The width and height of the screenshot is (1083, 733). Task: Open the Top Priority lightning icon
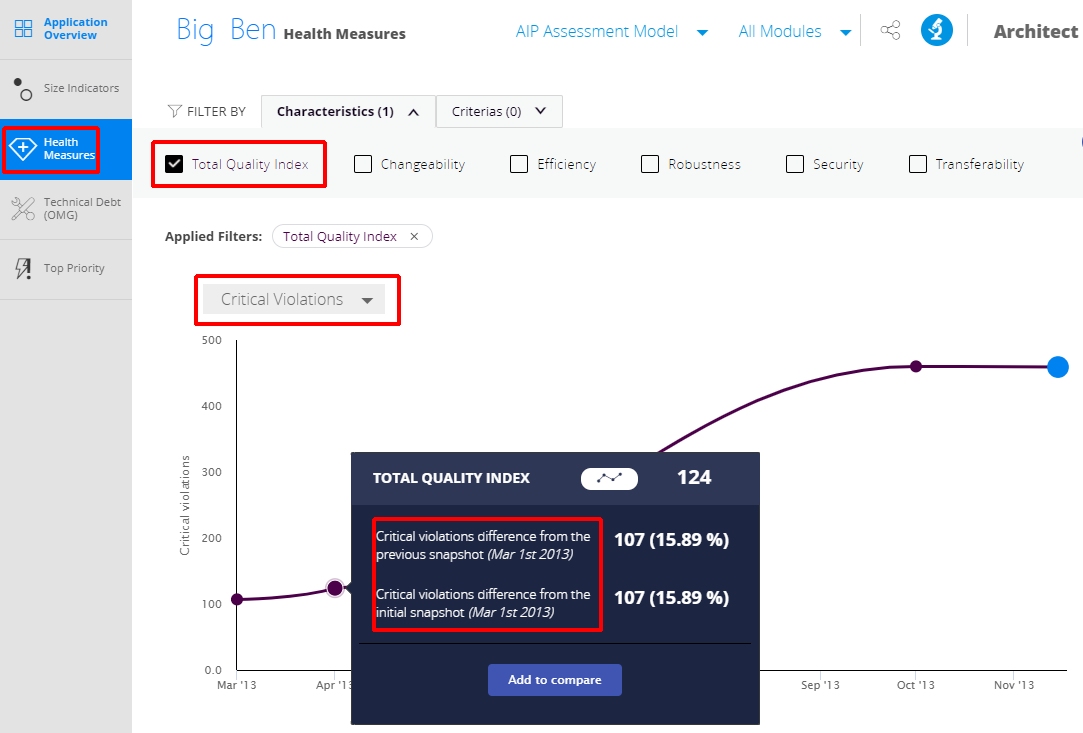pos(23,268)
